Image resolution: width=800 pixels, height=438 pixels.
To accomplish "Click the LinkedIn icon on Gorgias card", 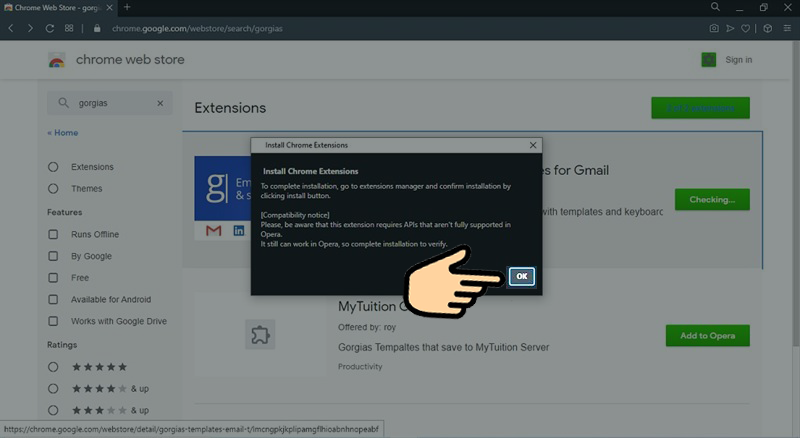I will coord(239,231).
